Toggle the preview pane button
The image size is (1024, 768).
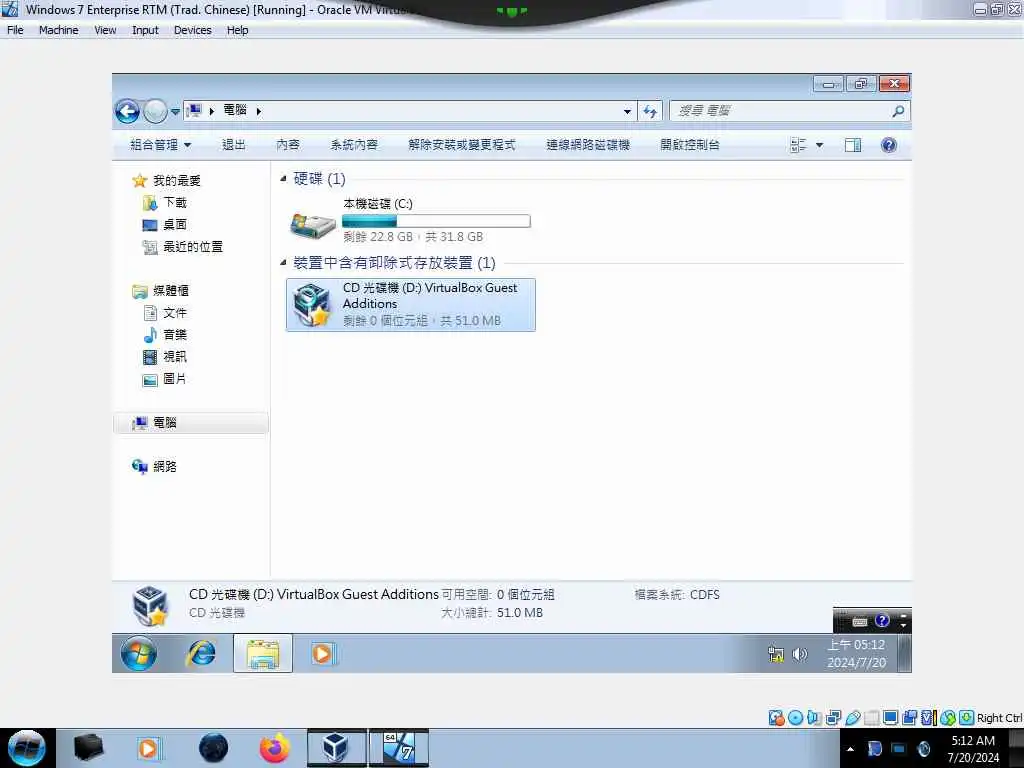853,145
